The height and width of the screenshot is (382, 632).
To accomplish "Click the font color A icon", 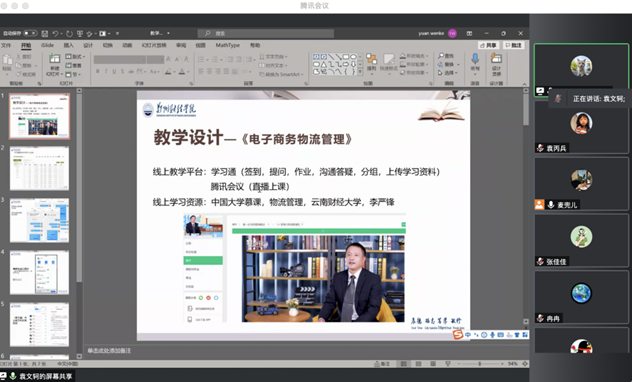I will pyautogui.click(x=182, y=72).
